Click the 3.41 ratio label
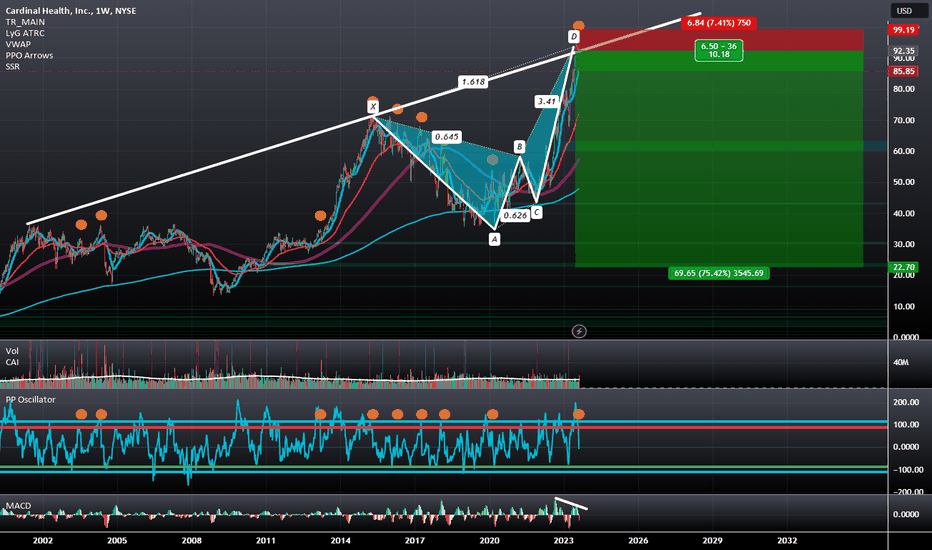932x550 pixels. click(x=547, y=101)
